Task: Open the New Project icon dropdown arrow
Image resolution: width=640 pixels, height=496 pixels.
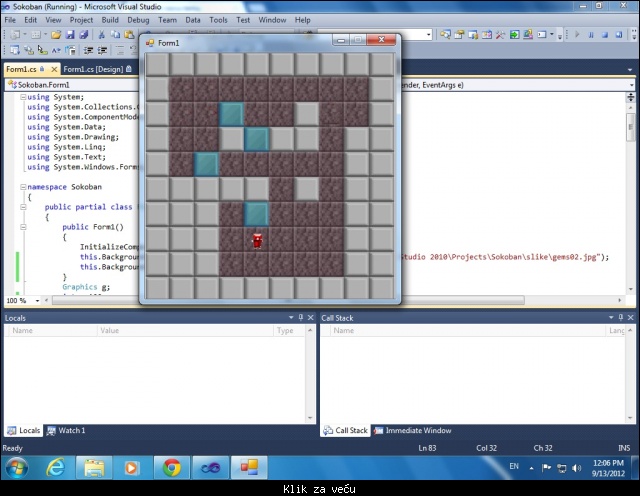Action: (x=24, y=35)
